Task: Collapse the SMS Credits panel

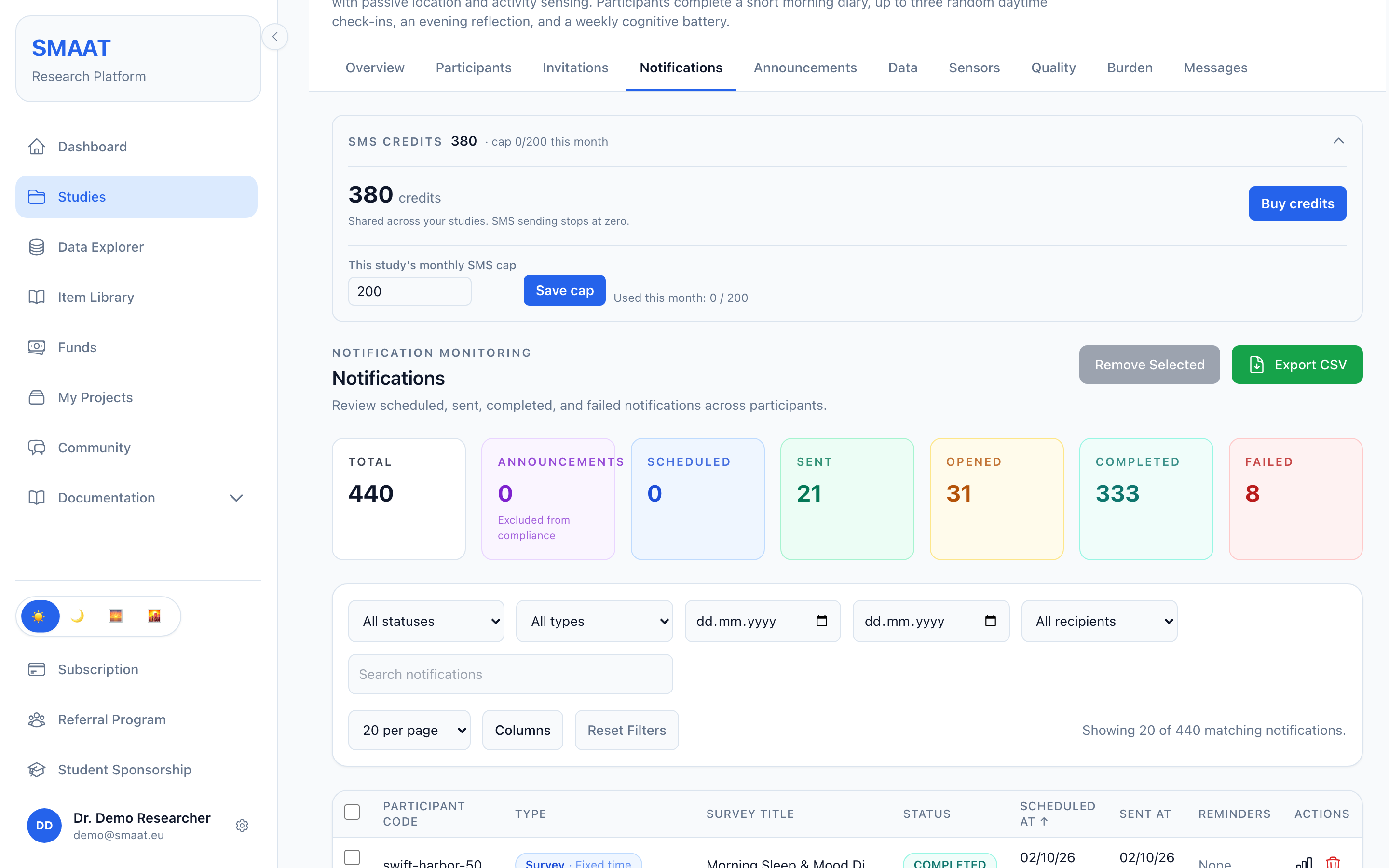Action: pyautogui.click(x=1338, y=141)
